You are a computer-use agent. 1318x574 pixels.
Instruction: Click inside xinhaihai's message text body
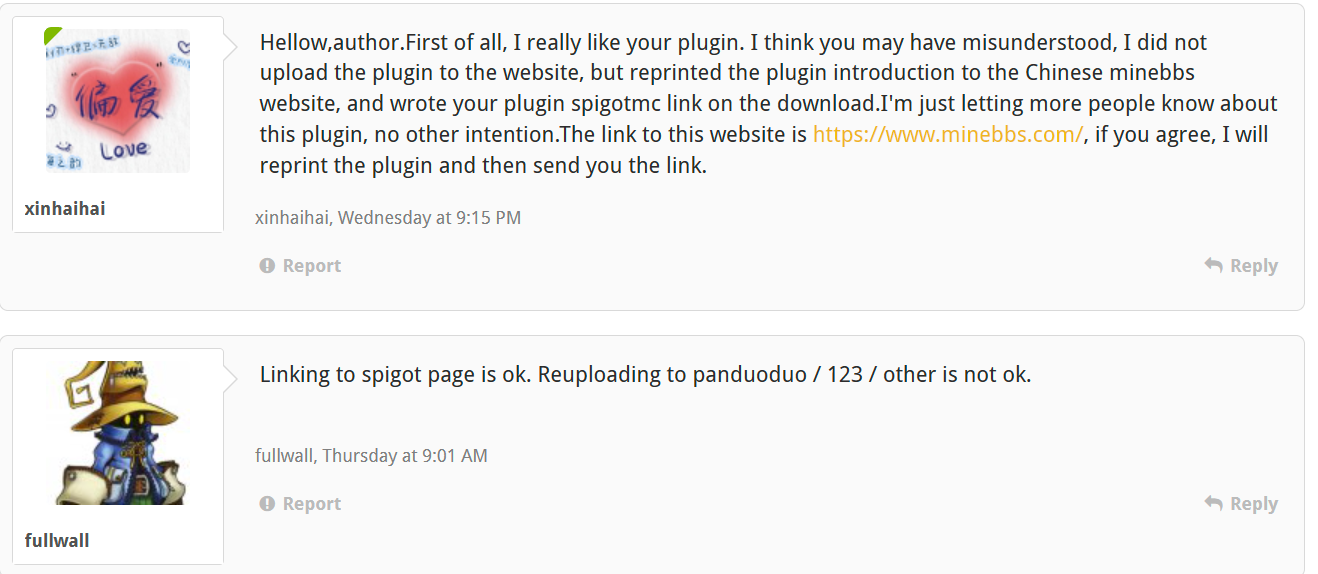(x=768, y=104)
